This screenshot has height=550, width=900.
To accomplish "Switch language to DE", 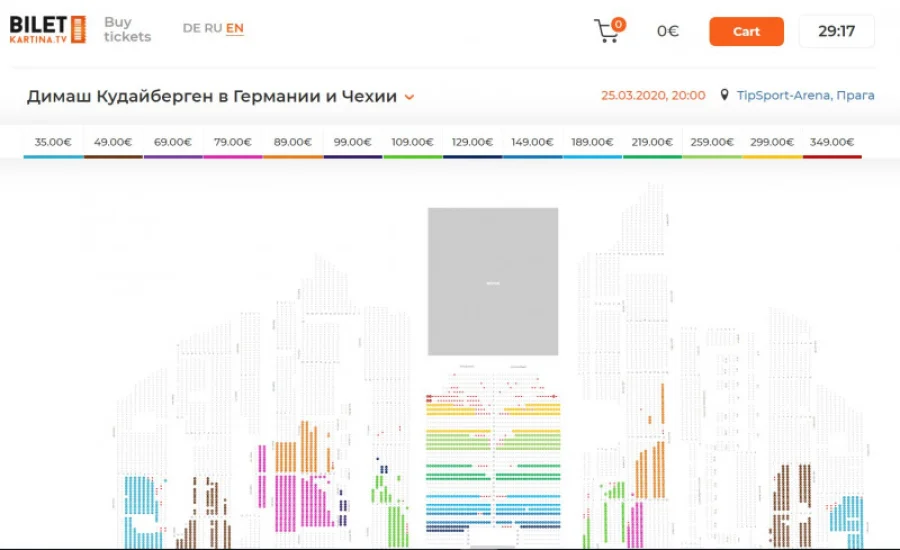I will pyautogui.click(x=192, y=28).
